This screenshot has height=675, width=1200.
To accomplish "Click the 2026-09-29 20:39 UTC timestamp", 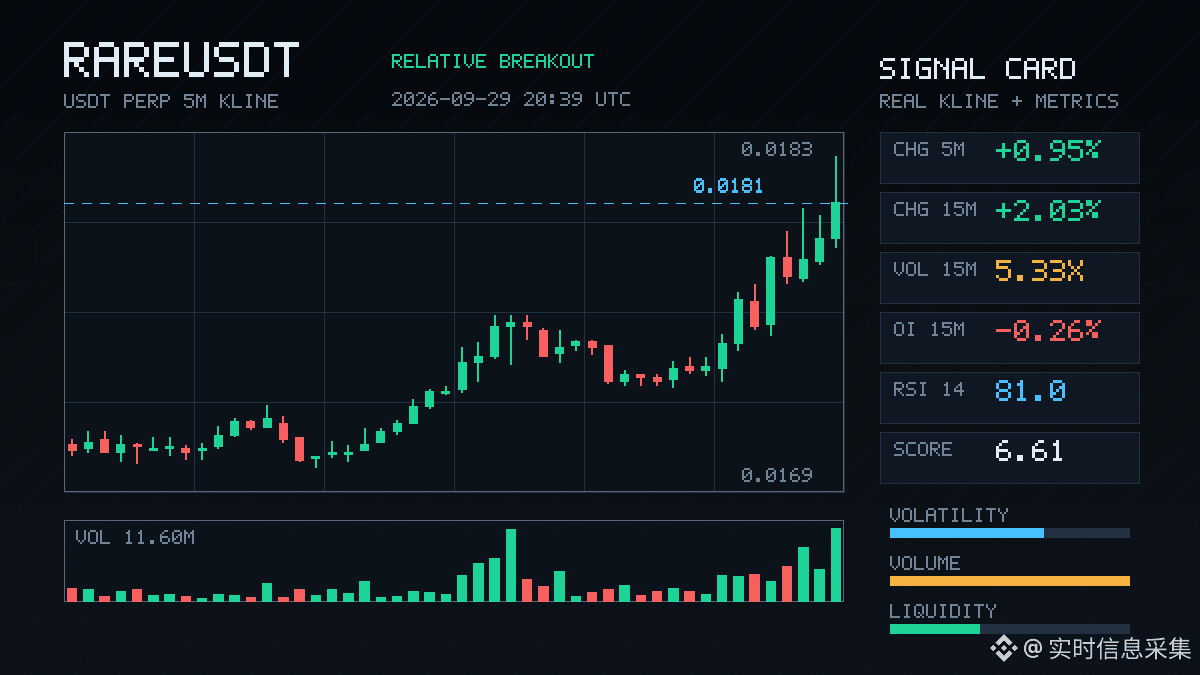I will pyautogui.click(x=511, y=99).
